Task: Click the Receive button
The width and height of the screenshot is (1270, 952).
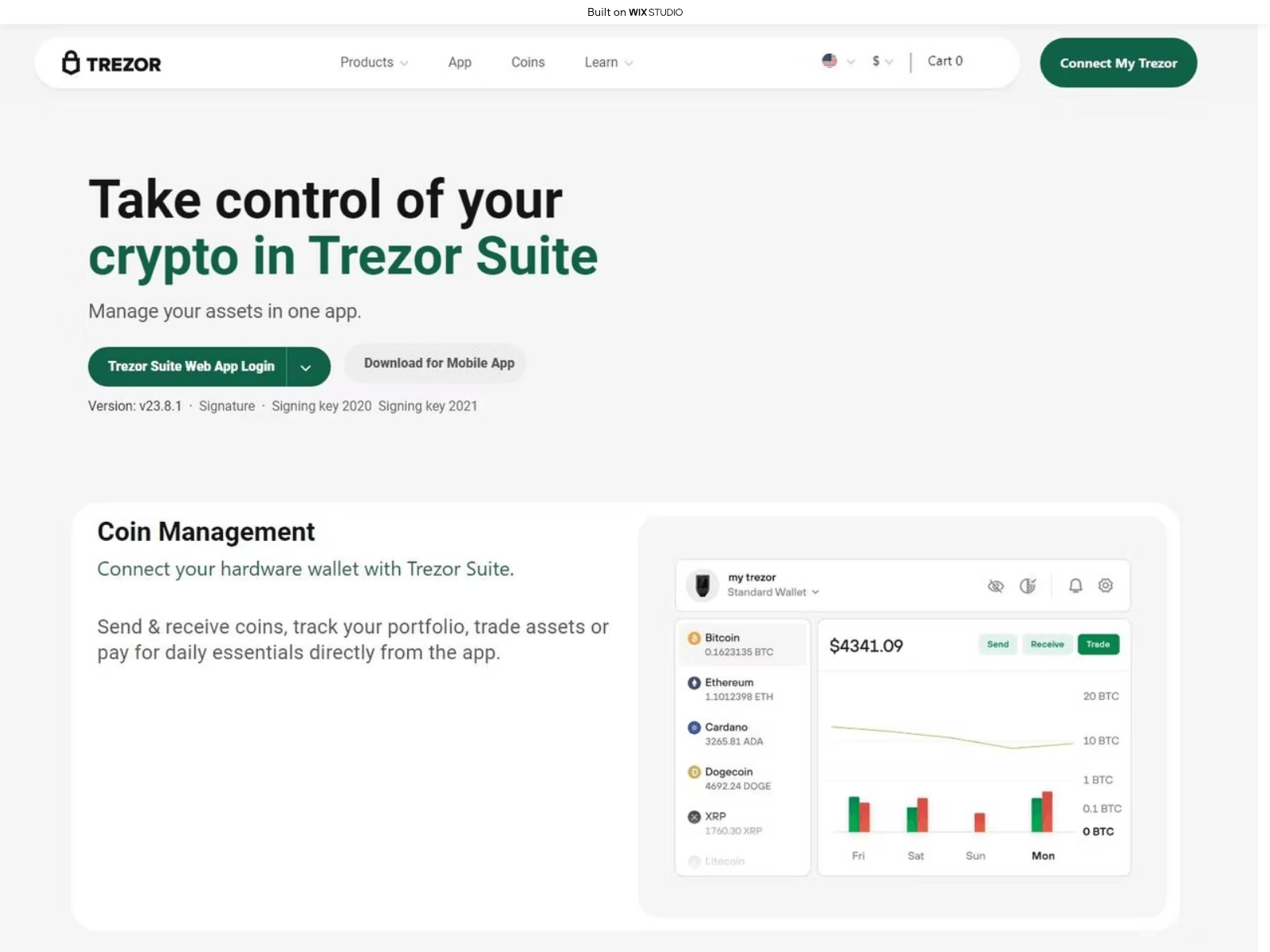Action: point(1047,644)
